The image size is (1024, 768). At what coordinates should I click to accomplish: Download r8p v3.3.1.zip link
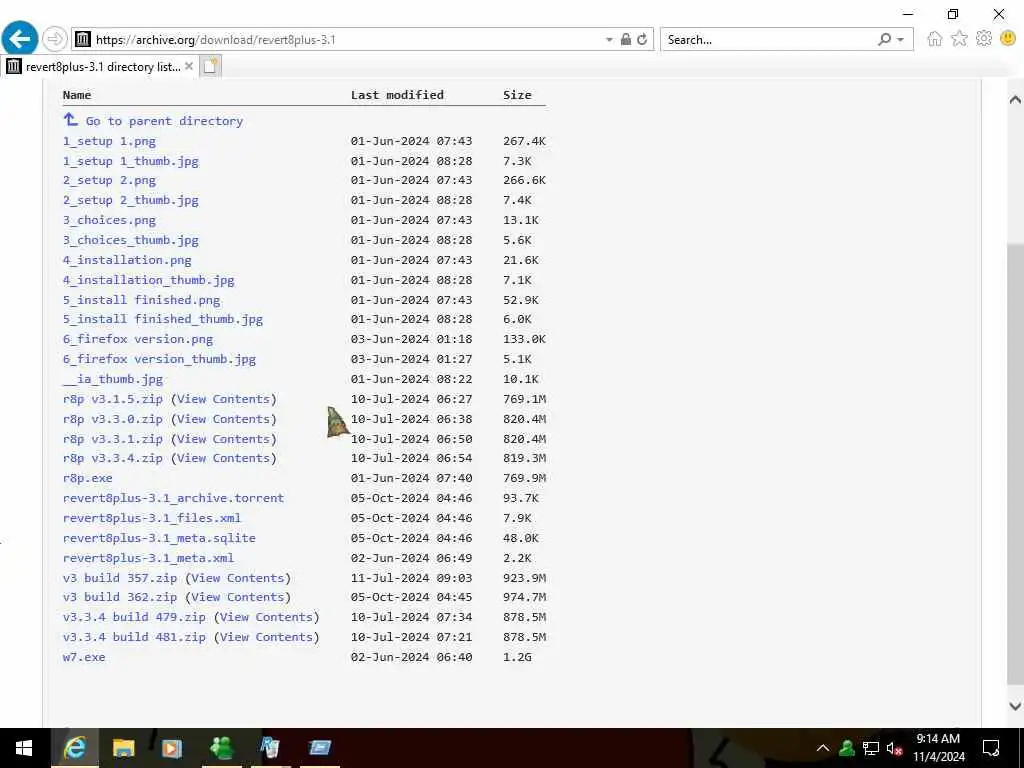(x=112, y=439)
